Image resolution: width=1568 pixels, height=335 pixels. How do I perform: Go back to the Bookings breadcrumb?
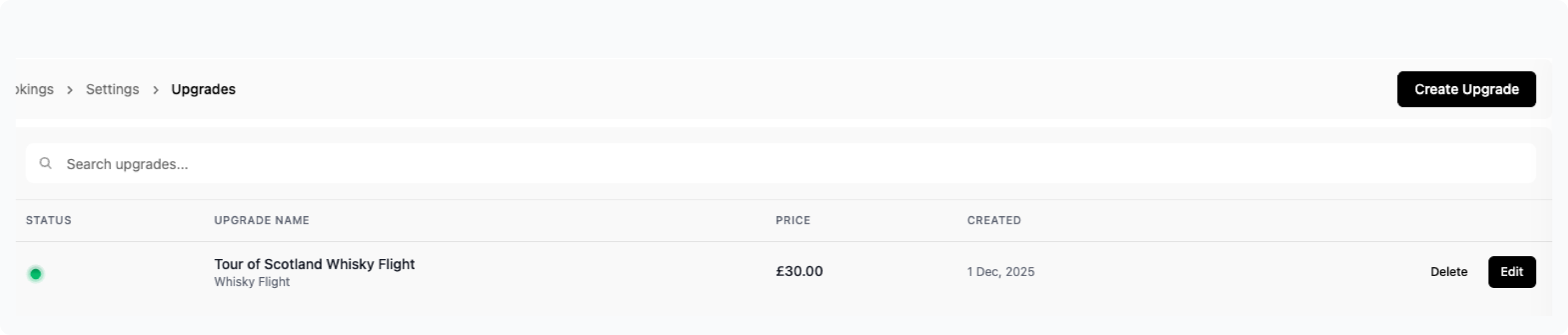tap(35, 89)
